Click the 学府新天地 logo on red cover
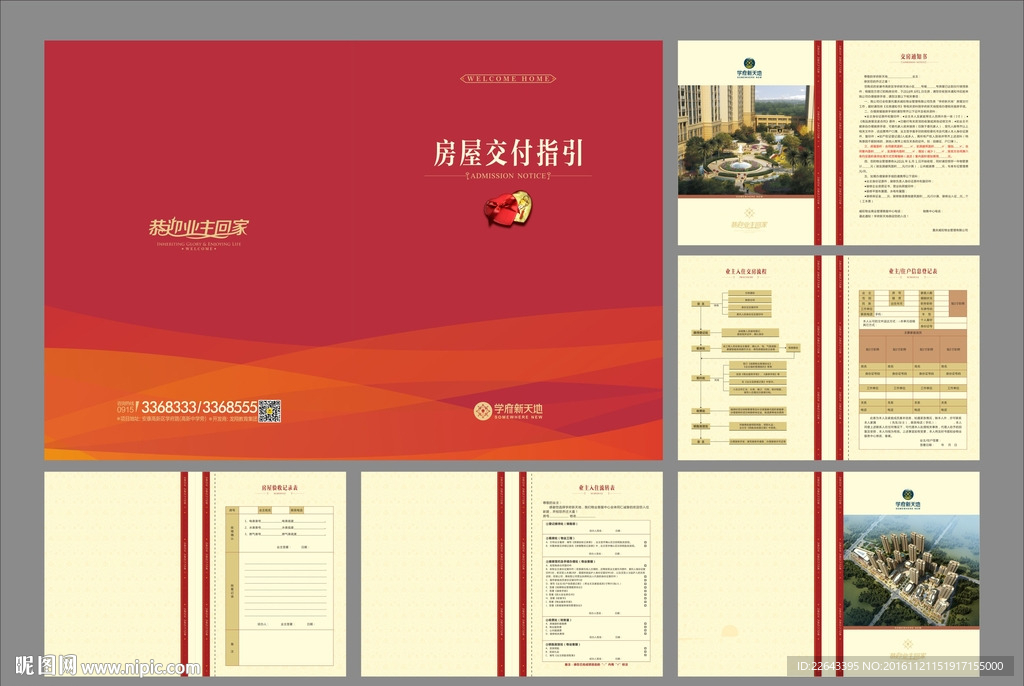Image resolution: width=1024 pixels, height=686 pixels. tap(509, 411)
